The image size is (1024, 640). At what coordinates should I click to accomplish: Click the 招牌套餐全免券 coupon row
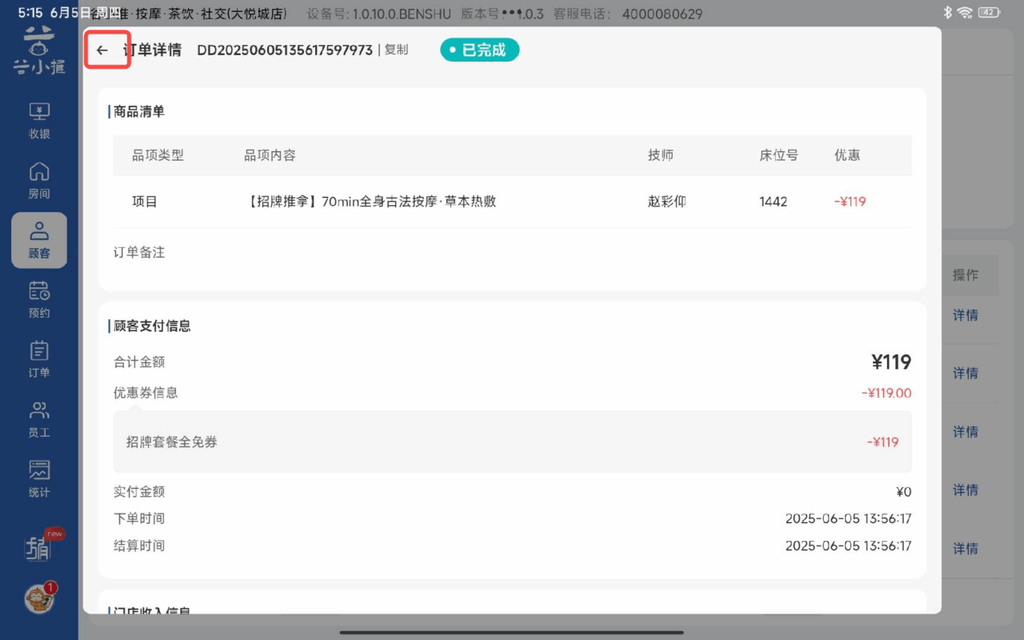[x=512, y=442]
